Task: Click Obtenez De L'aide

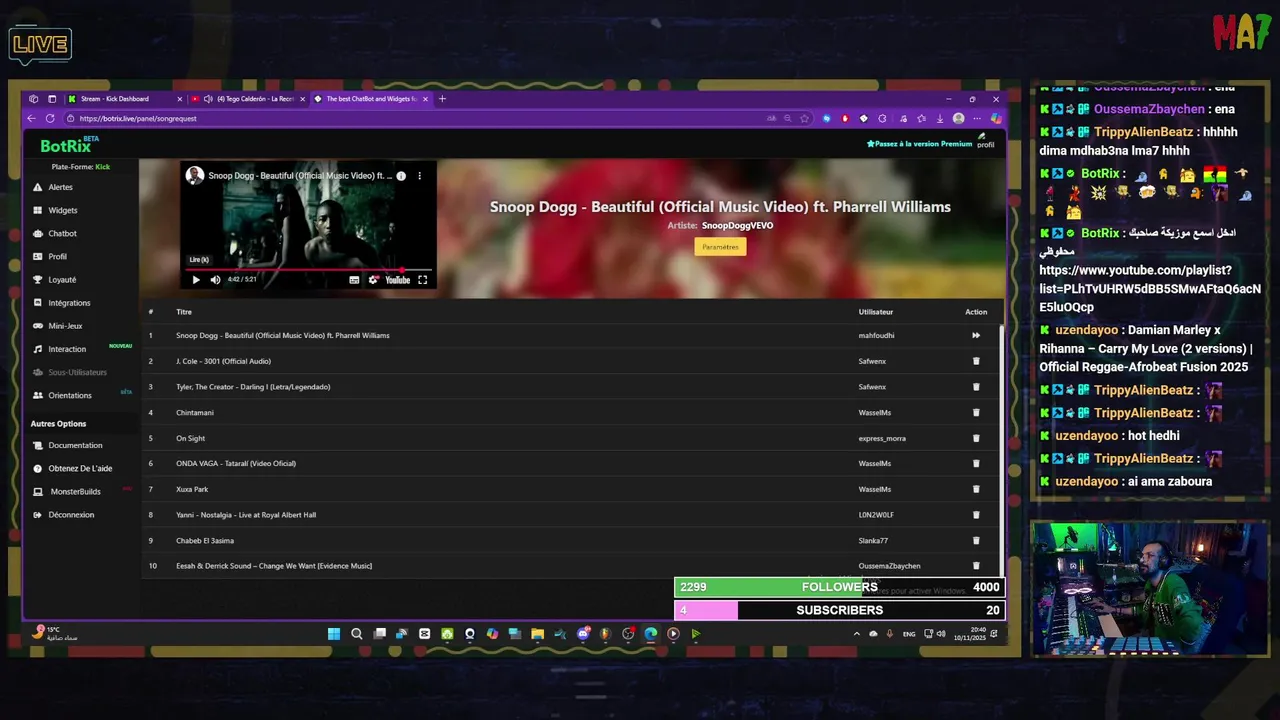Action: point(80,468)
